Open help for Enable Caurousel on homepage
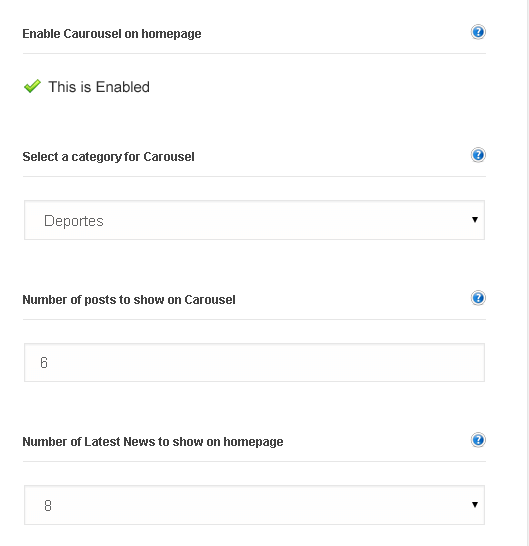This screenshot has height=546, width=529. point(478,32)
